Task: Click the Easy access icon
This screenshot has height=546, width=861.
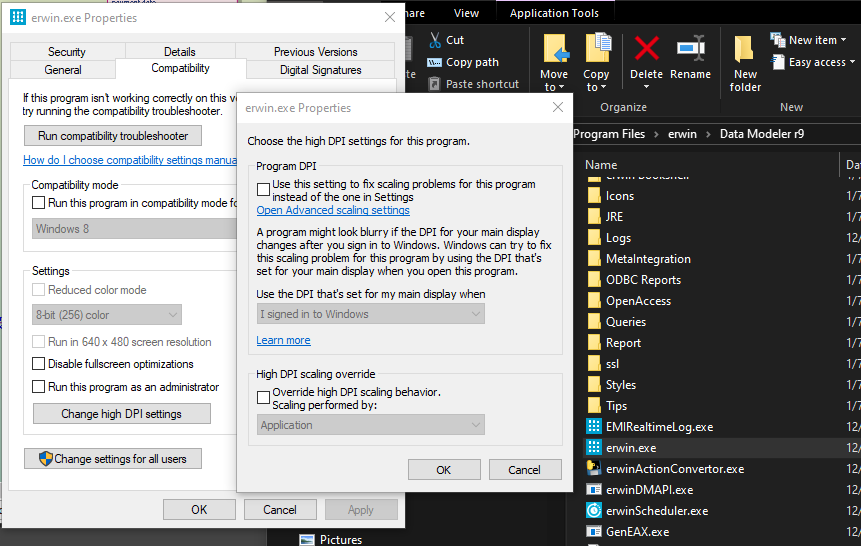Action: click(778, 62)
